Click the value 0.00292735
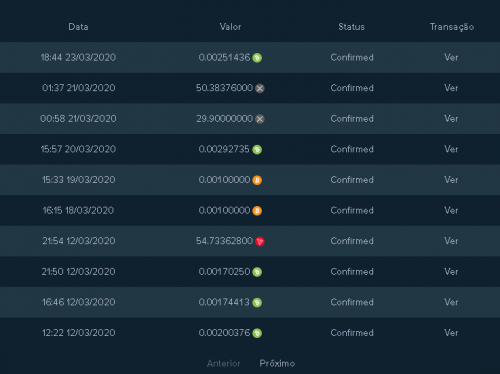The width and height of the screenshot is (500, 374). pyautogui.click(x=224, y=149)
